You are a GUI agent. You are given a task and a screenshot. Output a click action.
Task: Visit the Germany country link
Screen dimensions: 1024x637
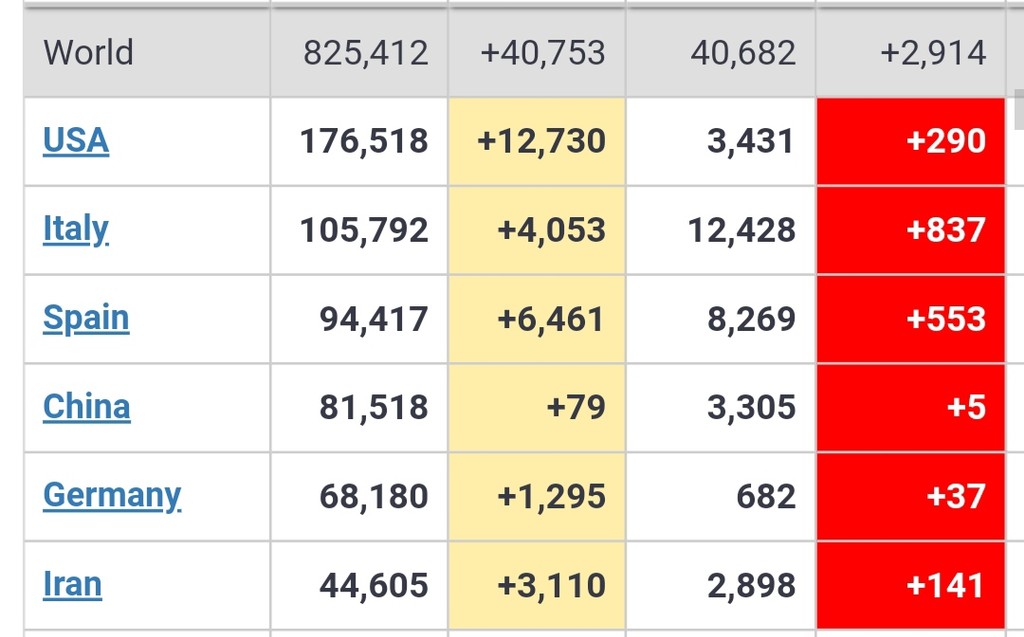point(112,496)
